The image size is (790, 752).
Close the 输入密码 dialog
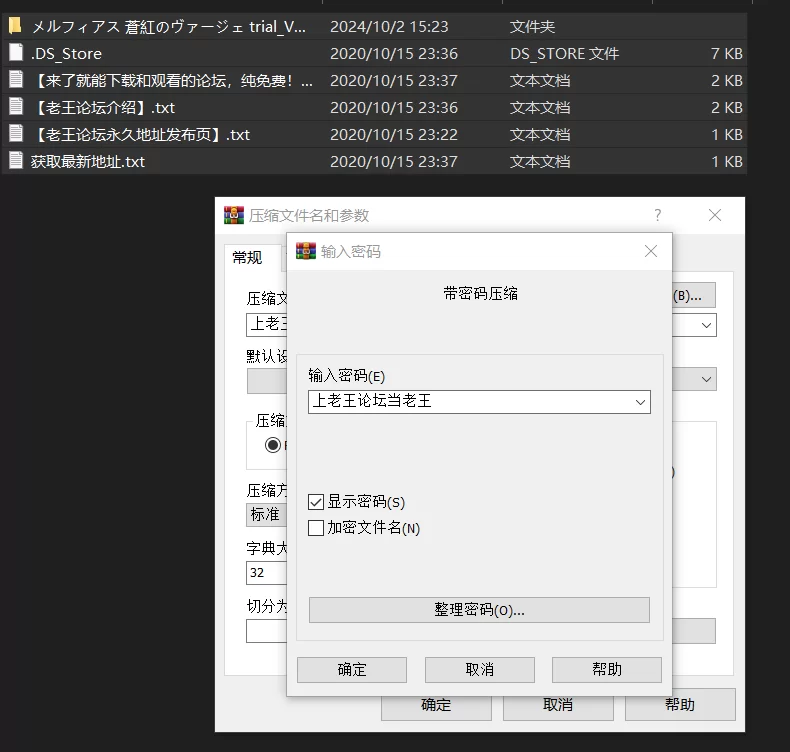pos(651,252)
